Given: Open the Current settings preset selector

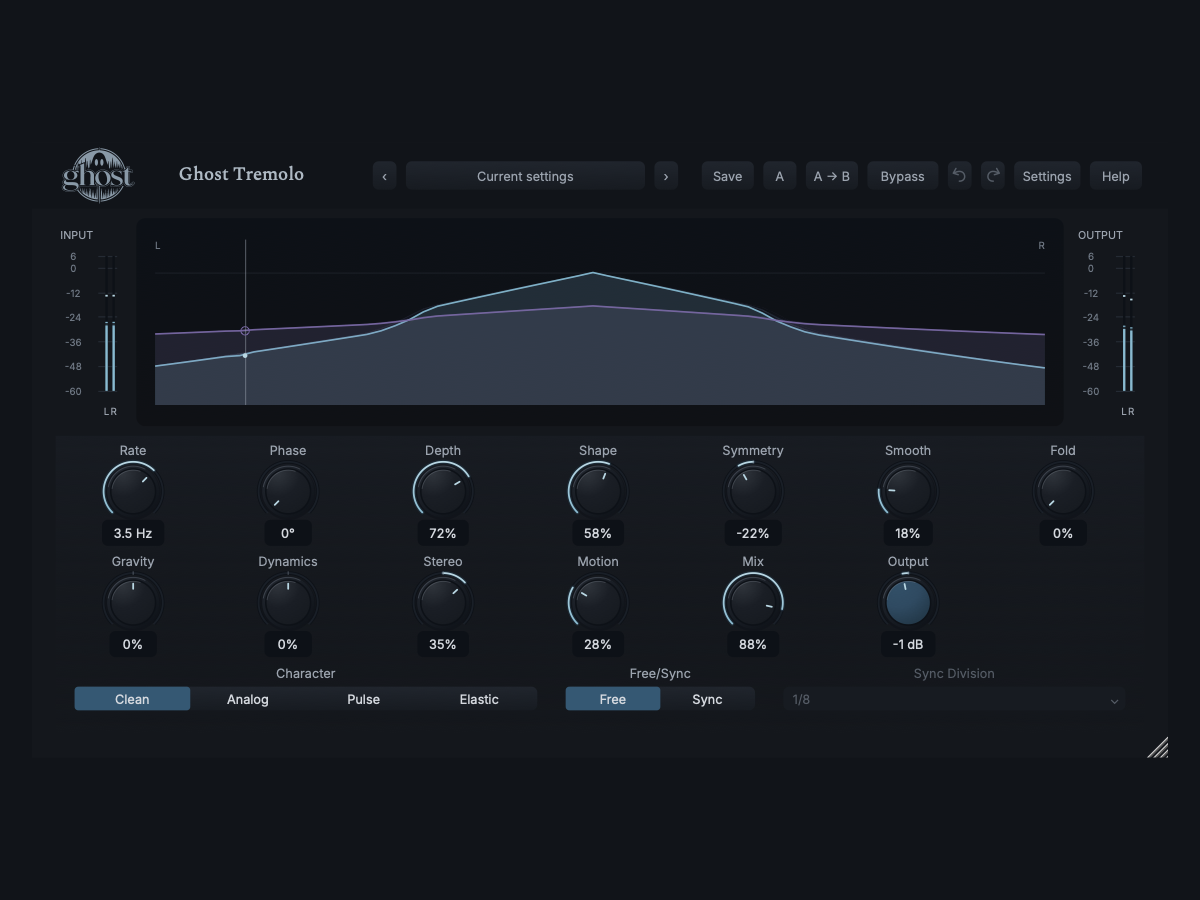Looking at the screenshot, I should 525,176.
